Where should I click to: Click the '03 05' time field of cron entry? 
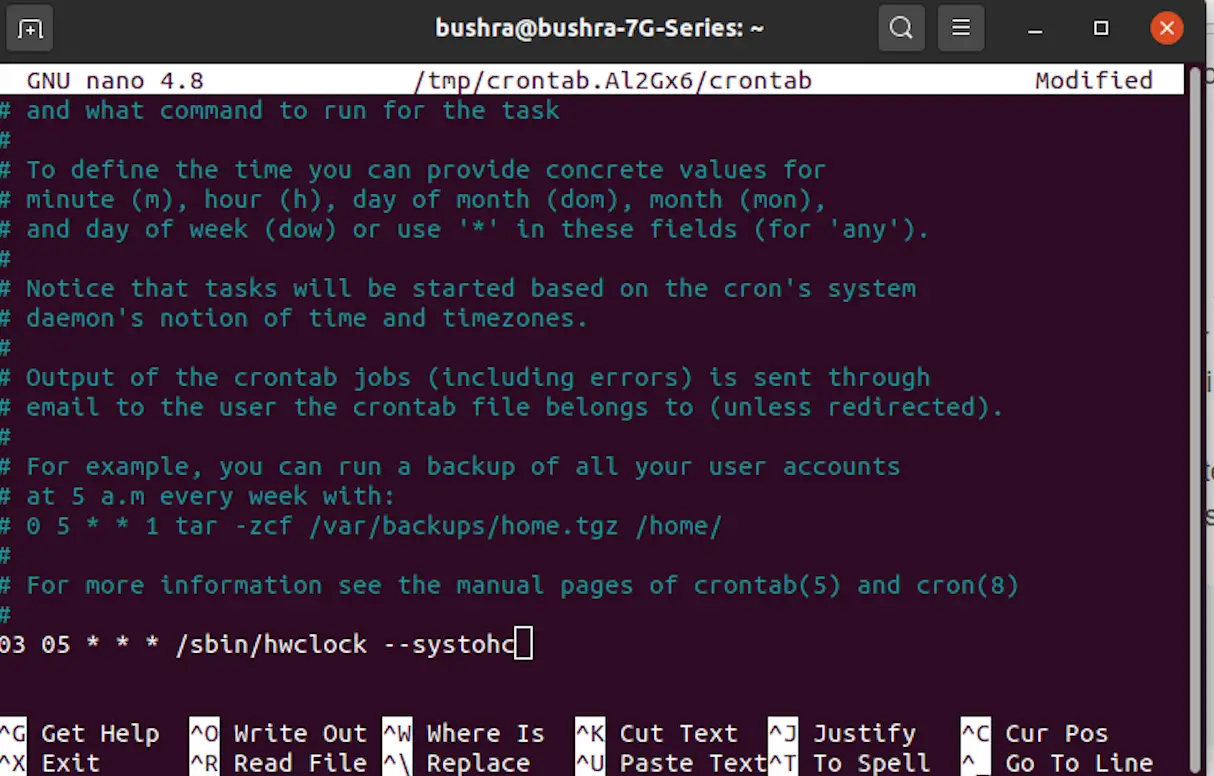(36, 644)
